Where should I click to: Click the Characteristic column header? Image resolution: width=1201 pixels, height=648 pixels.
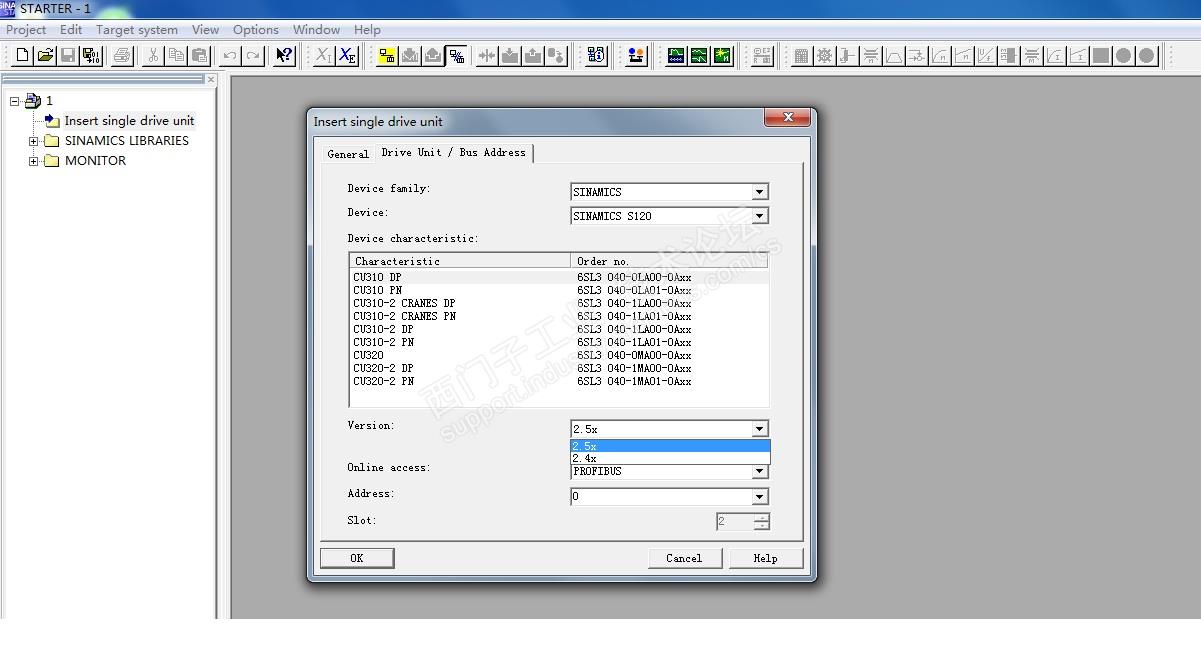pyautogui.click(x=460, y=261)
